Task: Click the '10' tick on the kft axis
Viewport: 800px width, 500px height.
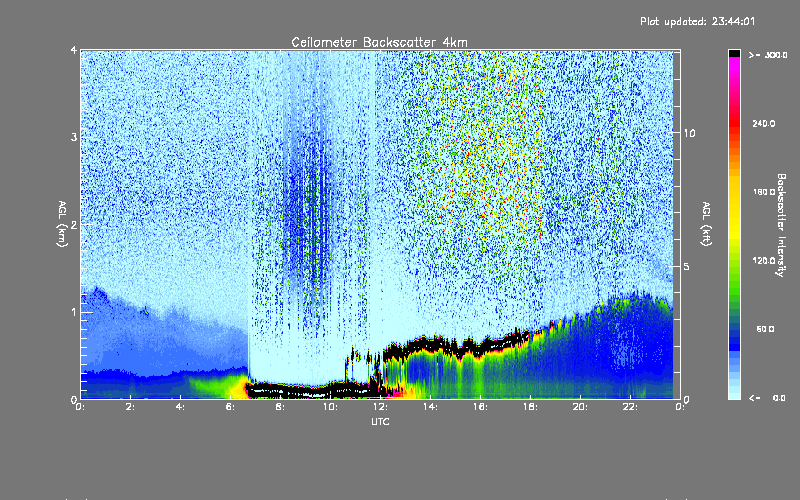Action: tap(689, 133)
